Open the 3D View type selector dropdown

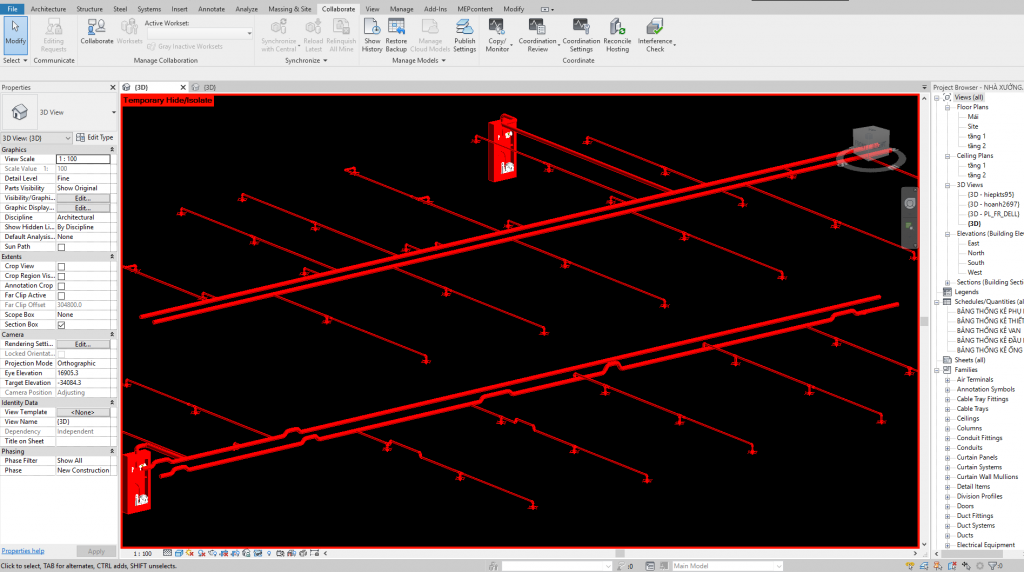pyautogui.click(x=114, y=112)
